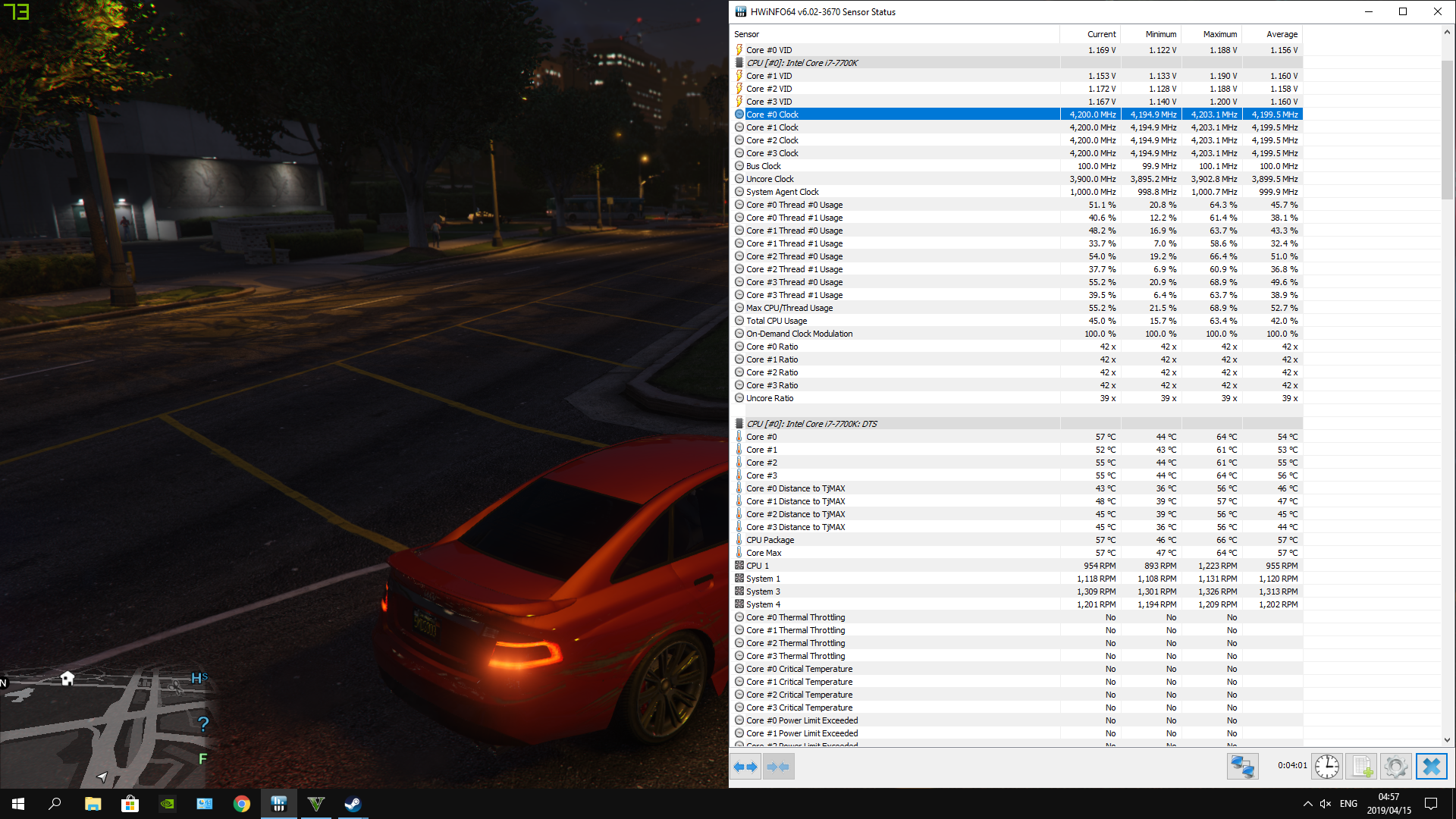
Task: Click the collapse-view arrows button in HWiNFO toolbar
Action: pos(778,767)
